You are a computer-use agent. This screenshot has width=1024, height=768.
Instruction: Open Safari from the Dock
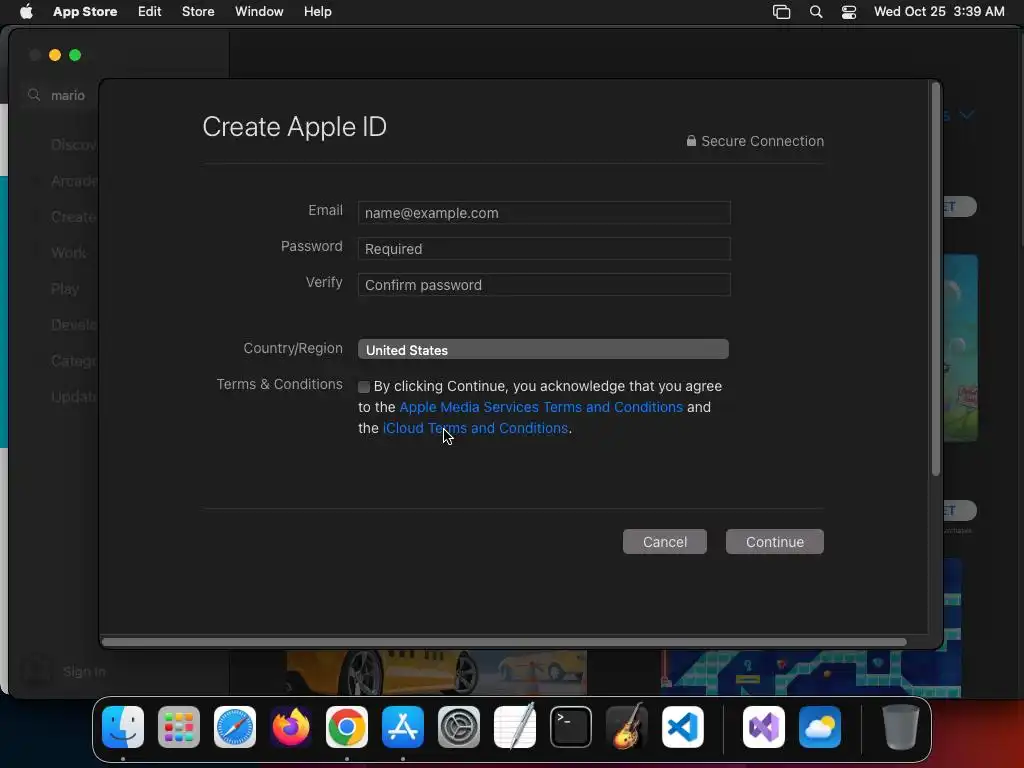coord(235,727)
